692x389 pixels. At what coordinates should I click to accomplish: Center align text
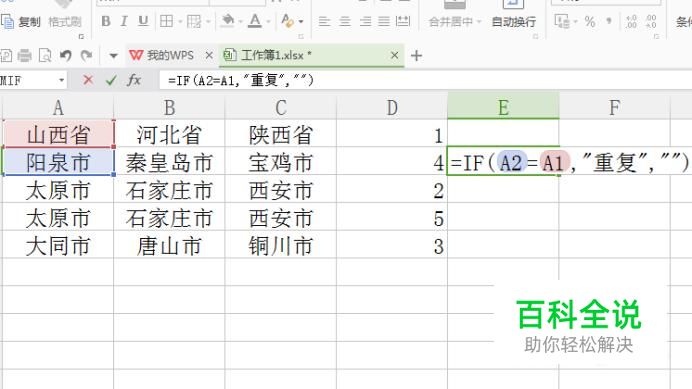coord(345,21)
